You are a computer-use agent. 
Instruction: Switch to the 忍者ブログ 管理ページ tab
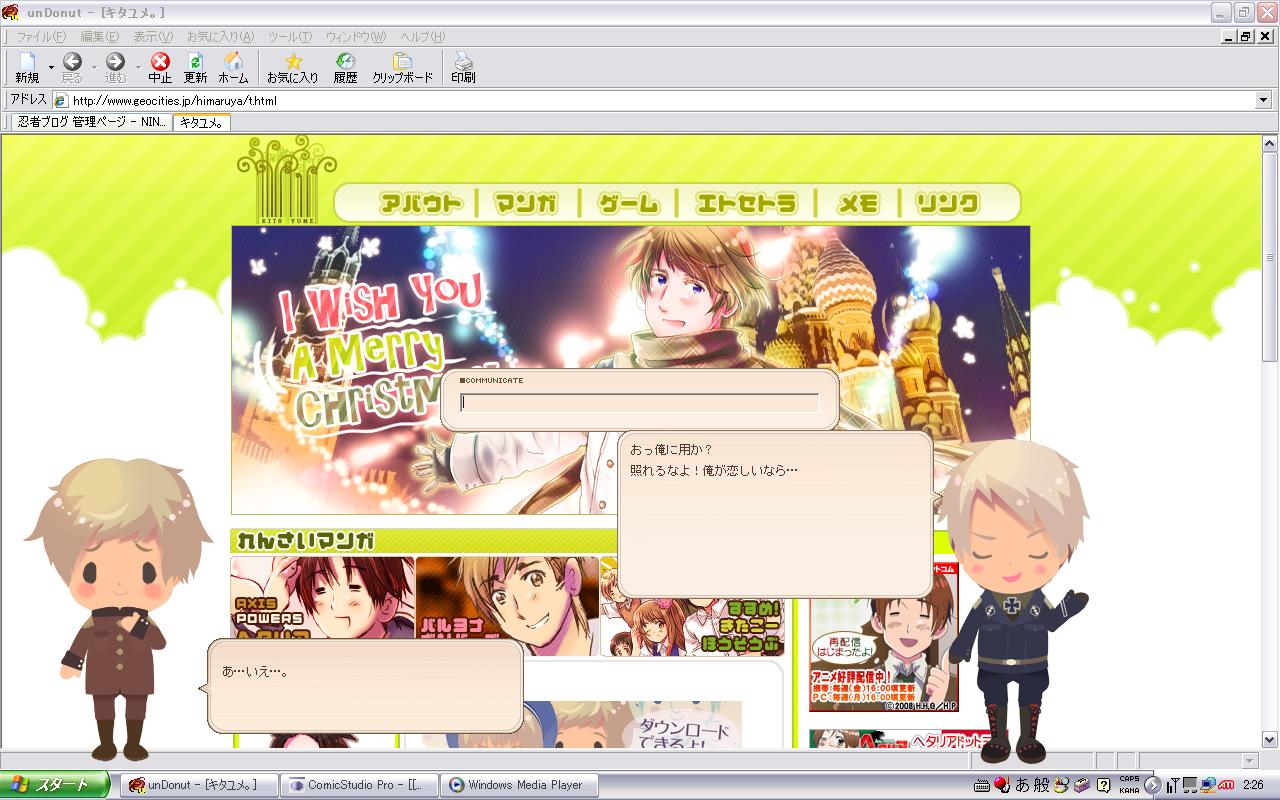tap(92, 122)
